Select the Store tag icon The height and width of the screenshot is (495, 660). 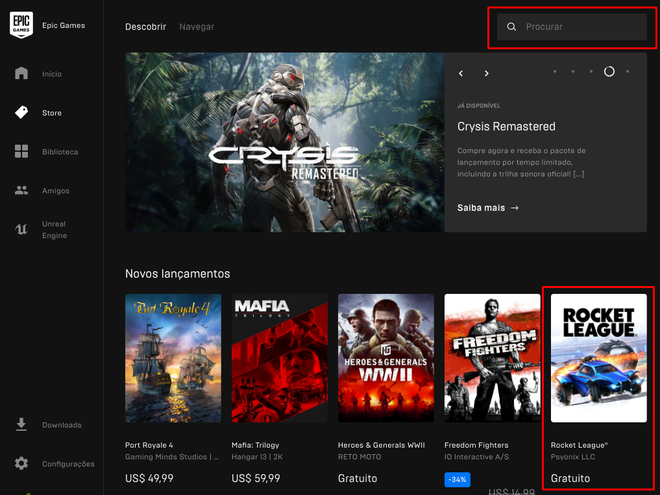(21, 112)
